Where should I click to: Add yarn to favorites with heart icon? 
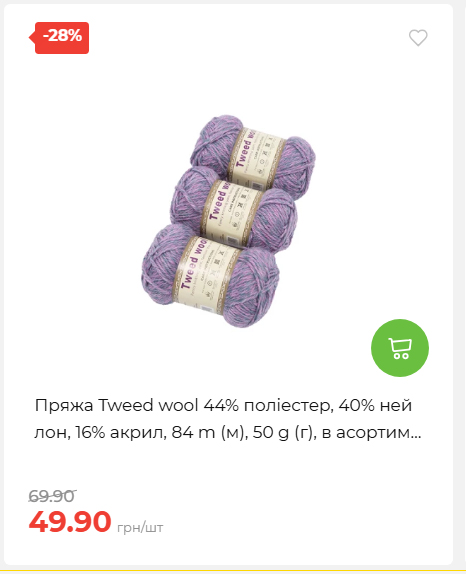point(418,37)
